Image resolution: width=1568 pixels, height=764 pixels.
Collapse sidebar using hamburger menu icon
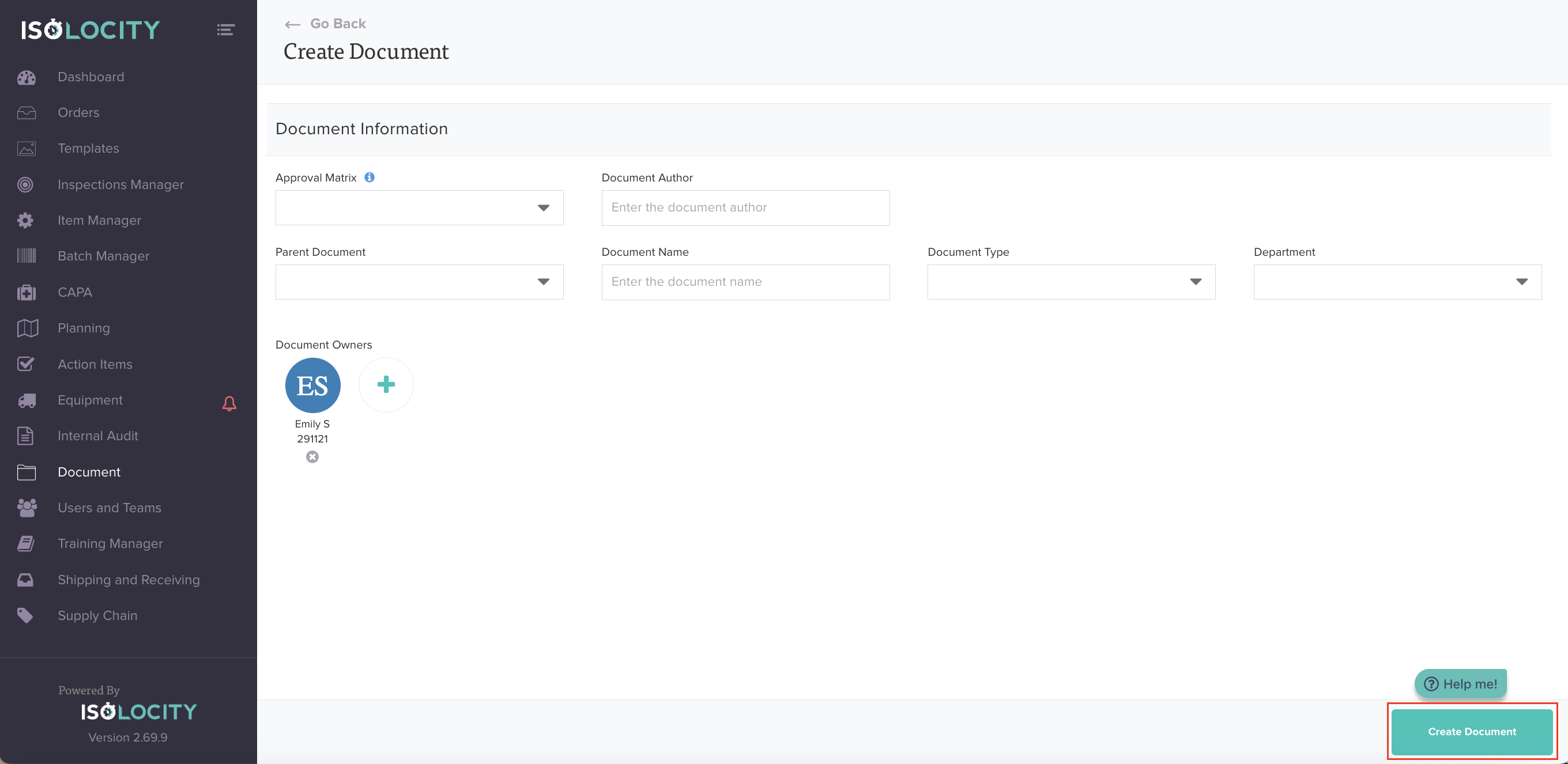click(226, 30)
